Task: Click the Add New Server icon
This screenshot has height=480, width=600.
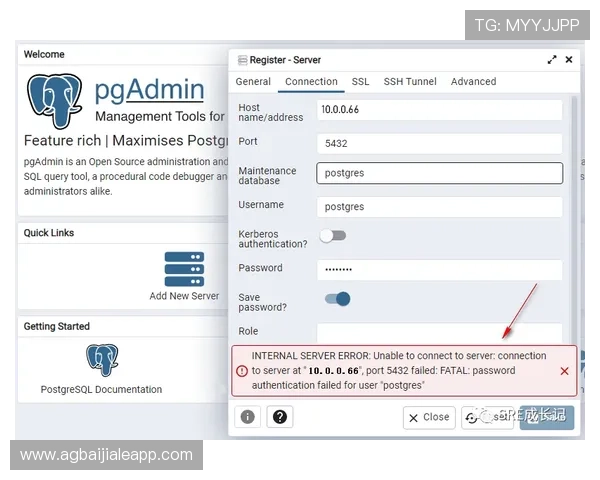Action: click(x=184, y=269)
